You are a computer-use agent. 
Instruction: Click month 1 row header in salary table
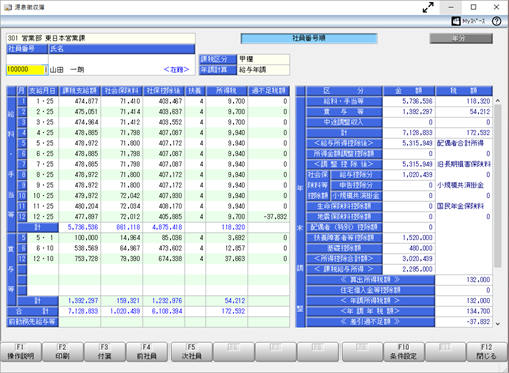(22, 101)
